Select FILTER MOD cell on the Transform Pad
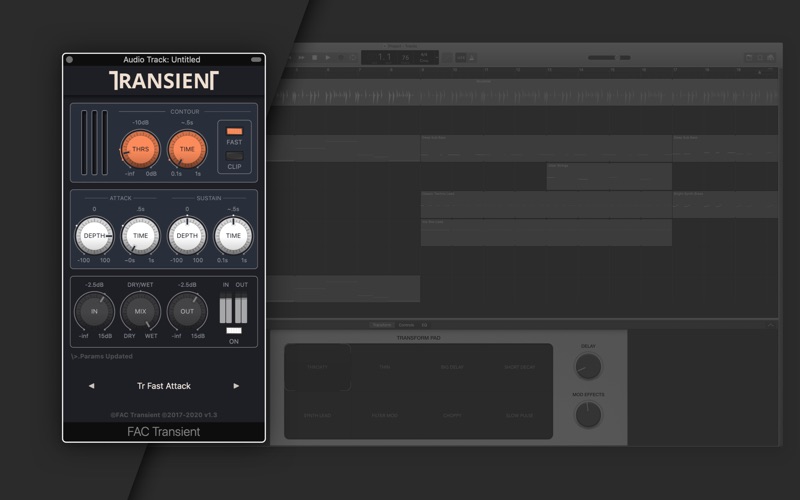 point(384,415)
